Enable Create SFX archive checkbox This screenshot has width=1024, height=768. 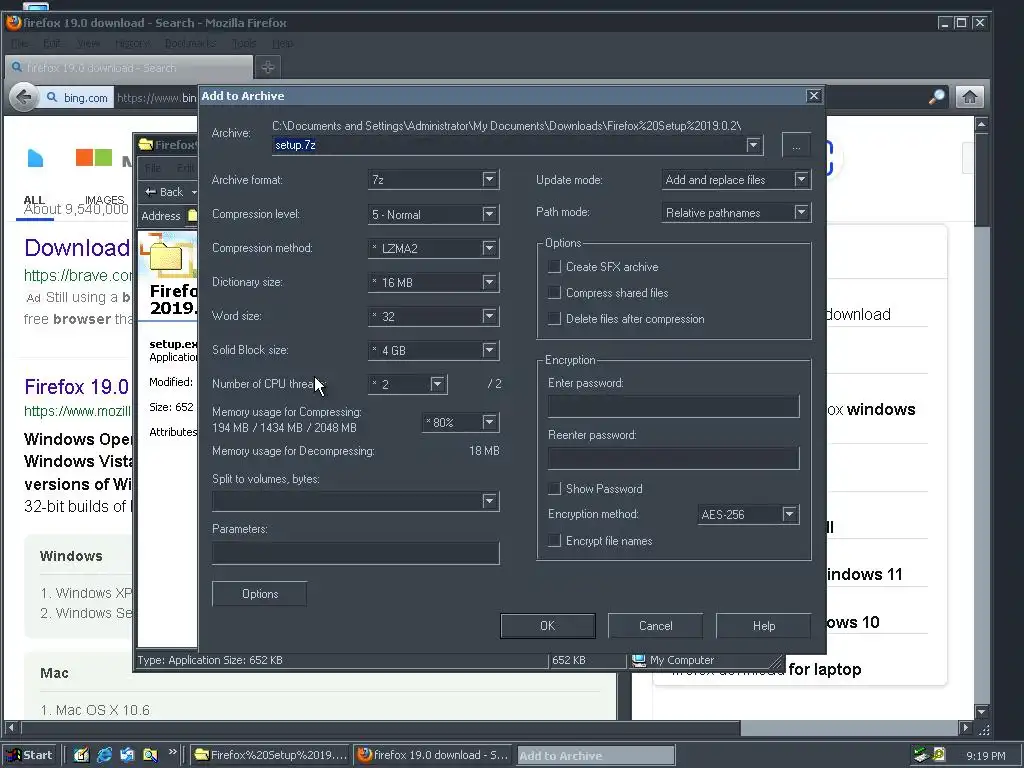coord(554,266)
